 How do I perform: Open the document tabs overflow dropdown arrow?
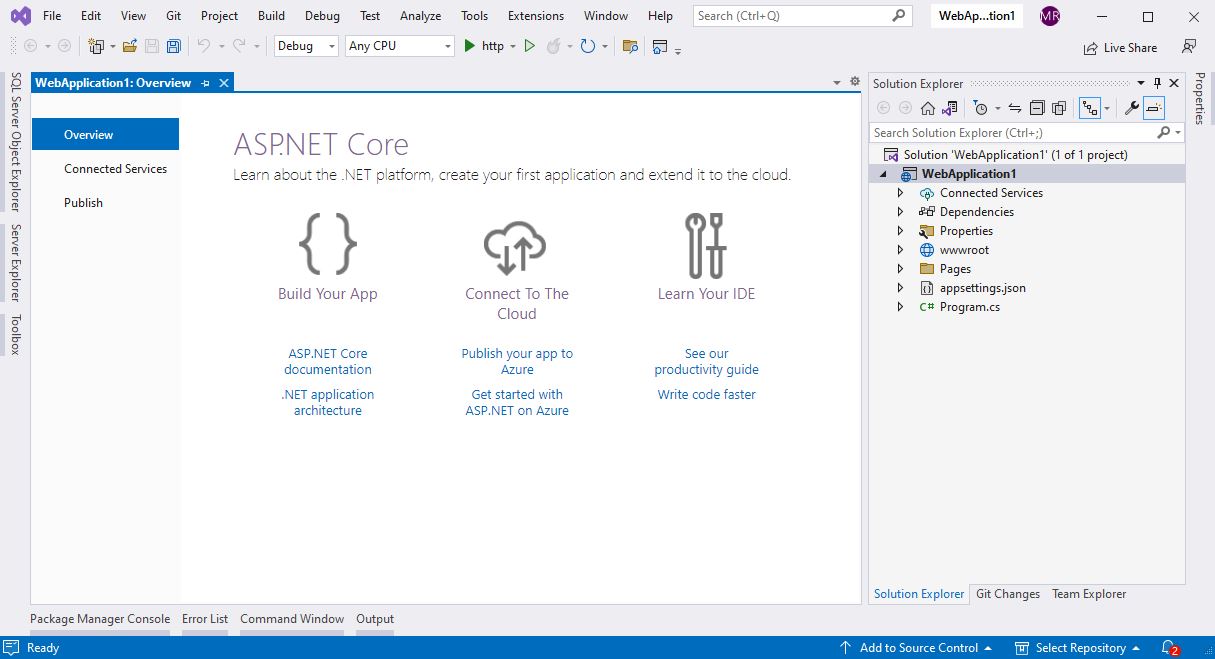pos(837,82)
